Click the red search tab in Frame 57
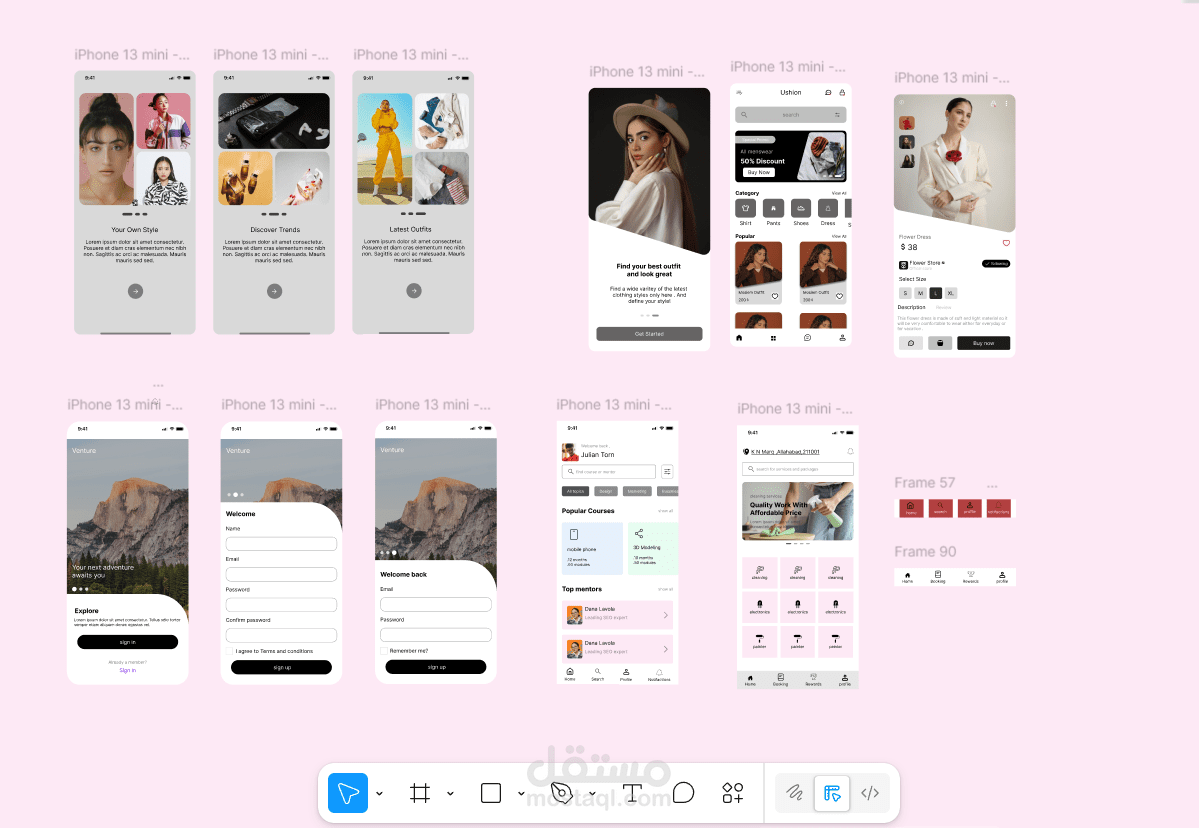 pyautogui.click(x=940, y=508)
